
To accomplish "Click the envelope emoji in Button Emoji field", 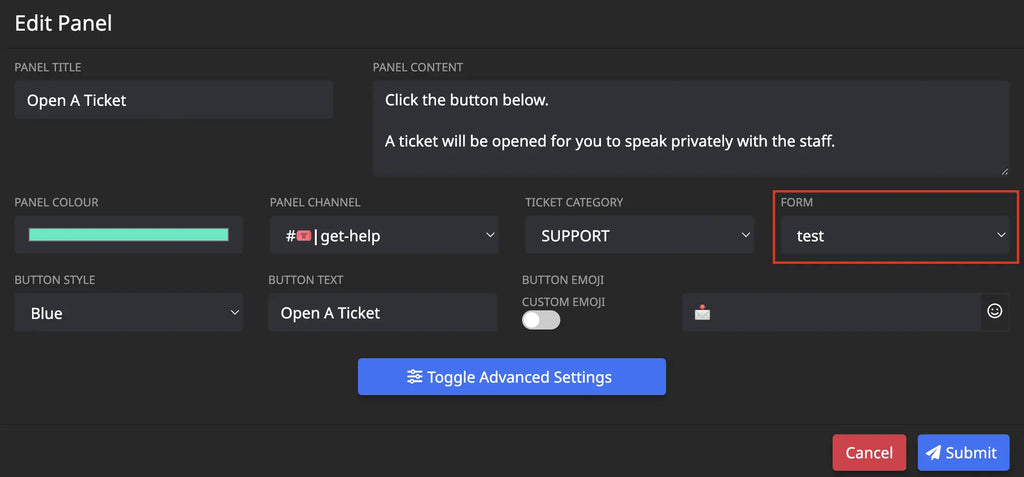I will (x=702, y=313).
